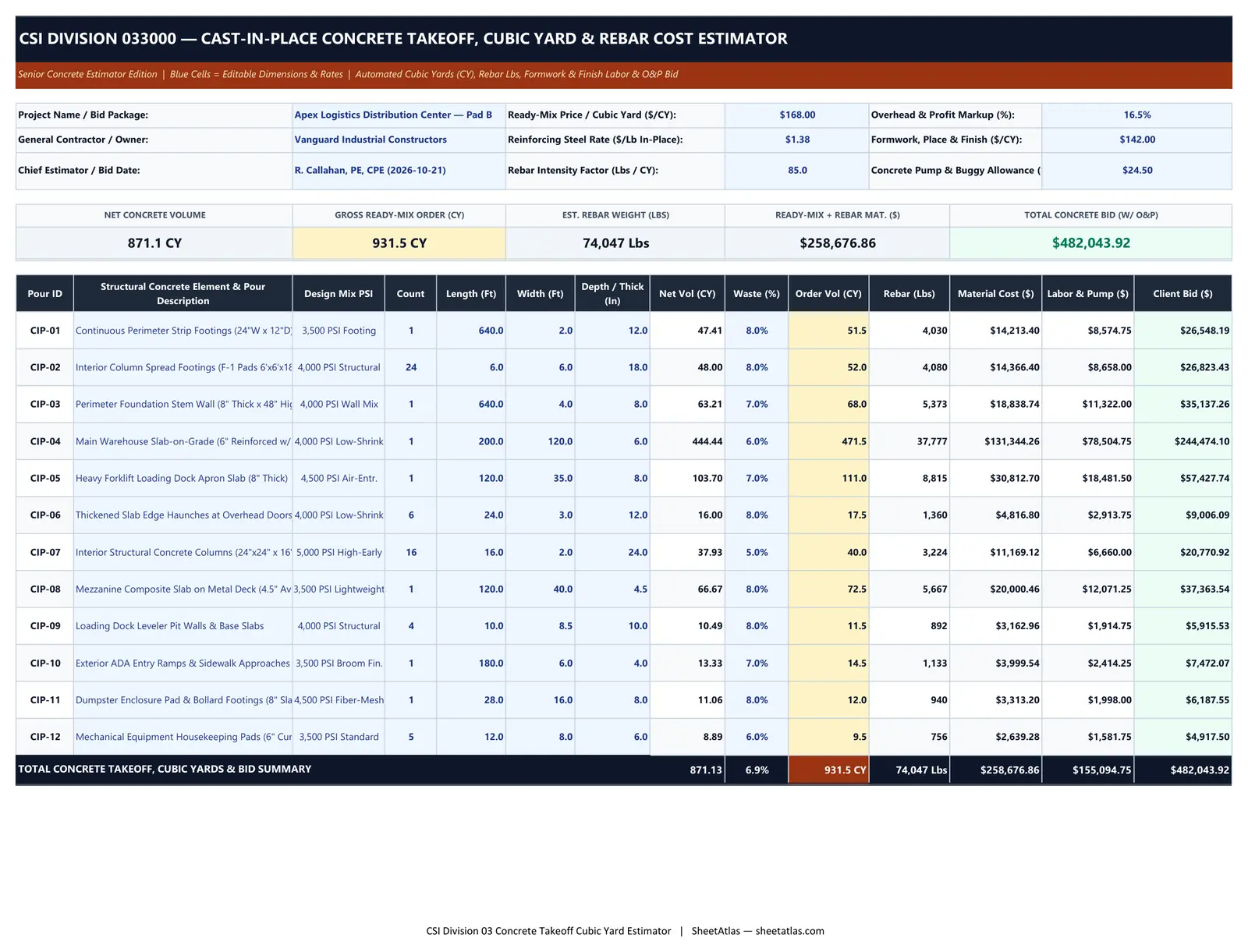Click the 'Pour ID' column header
Image resolution: width=1248 pixels, height=952 pixels.
point(44,294)
